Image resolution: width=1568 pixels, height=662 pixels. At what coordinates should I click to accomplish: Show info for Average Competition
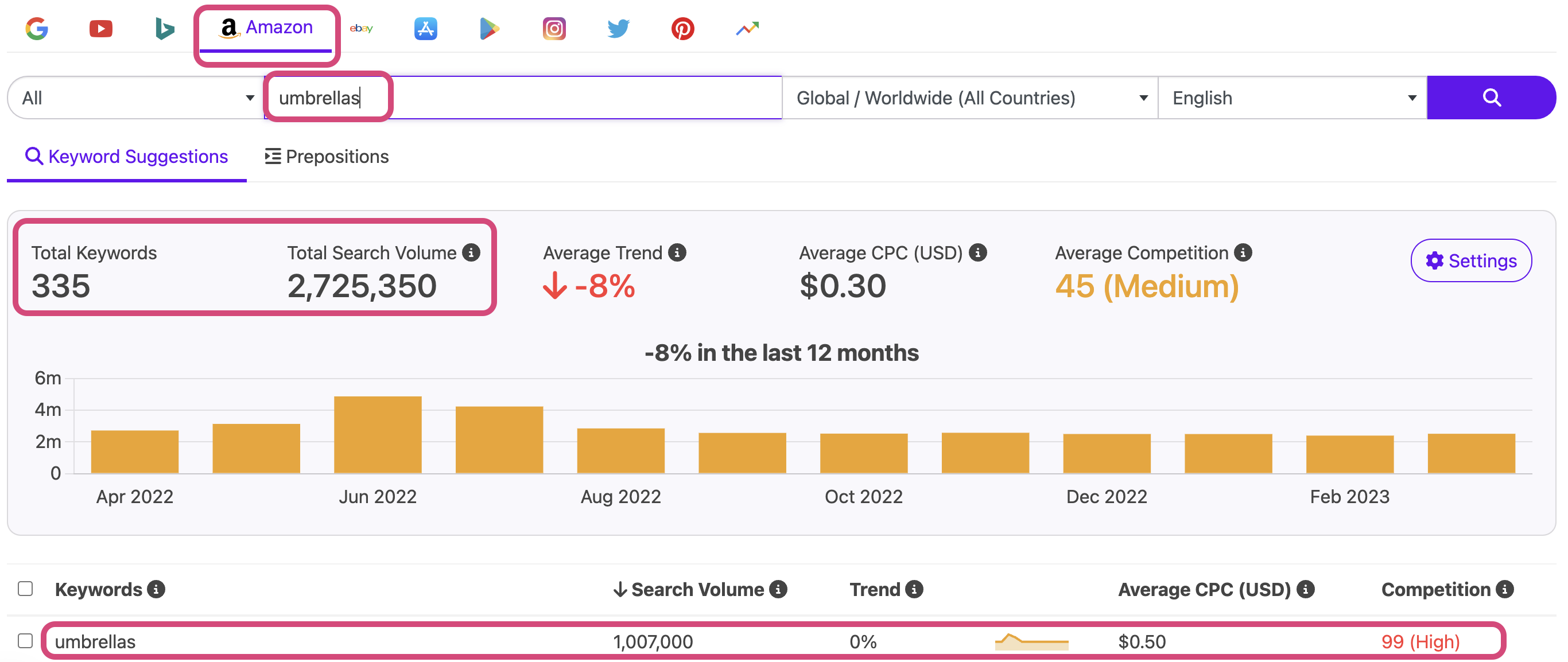click(1243, 252)
